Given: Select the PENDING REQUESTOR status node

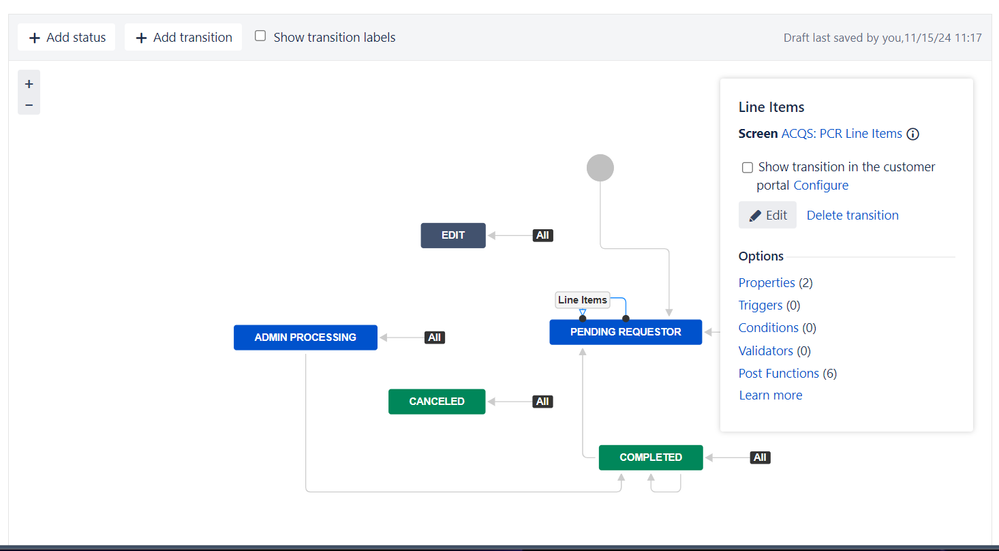Looking at the screenshot, I should click(626, 332).
